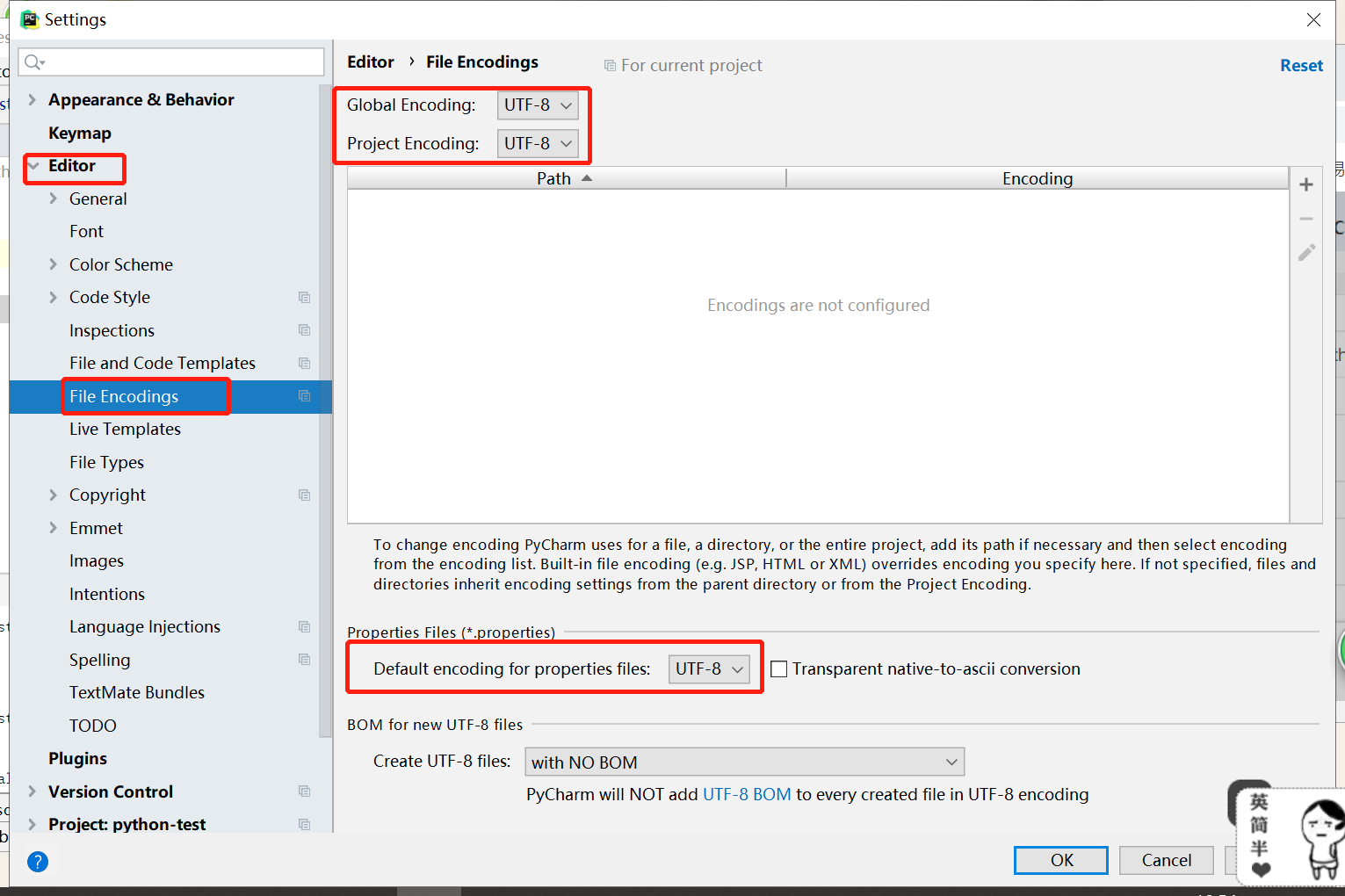The width and height of the screenshot is (1345, 896).
Task: Open the Keymap settings page
Action: click(80, 134)
